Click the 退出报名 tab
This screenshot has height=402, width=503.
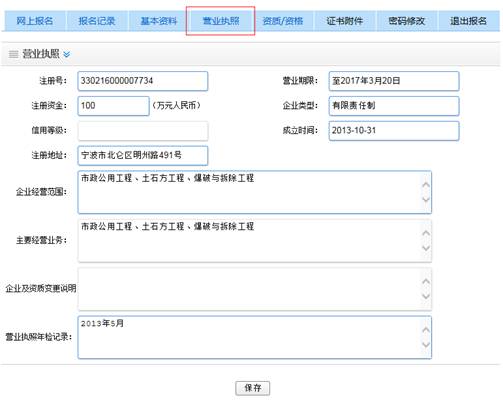point(469,21)
